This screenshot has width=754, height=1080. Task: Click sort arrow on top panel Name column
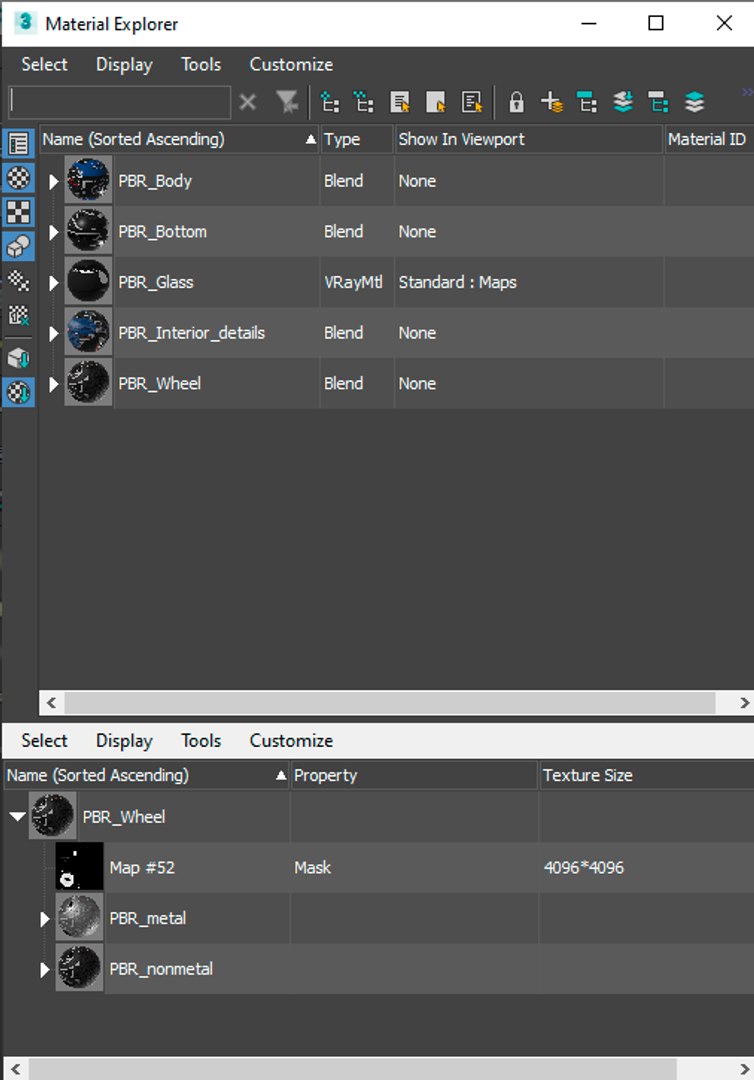[311, 139]
